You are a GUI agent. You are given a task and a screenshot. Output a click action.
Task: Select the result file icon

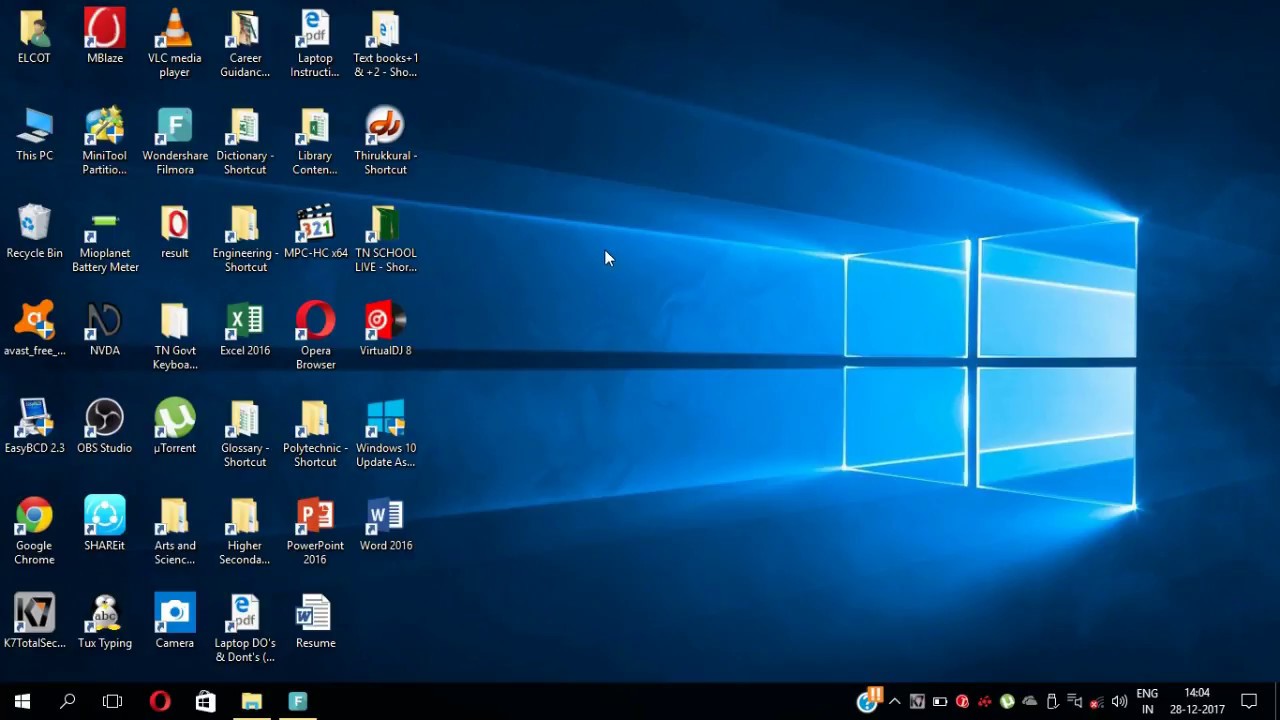pyautogui.click(x=175, y=232)
